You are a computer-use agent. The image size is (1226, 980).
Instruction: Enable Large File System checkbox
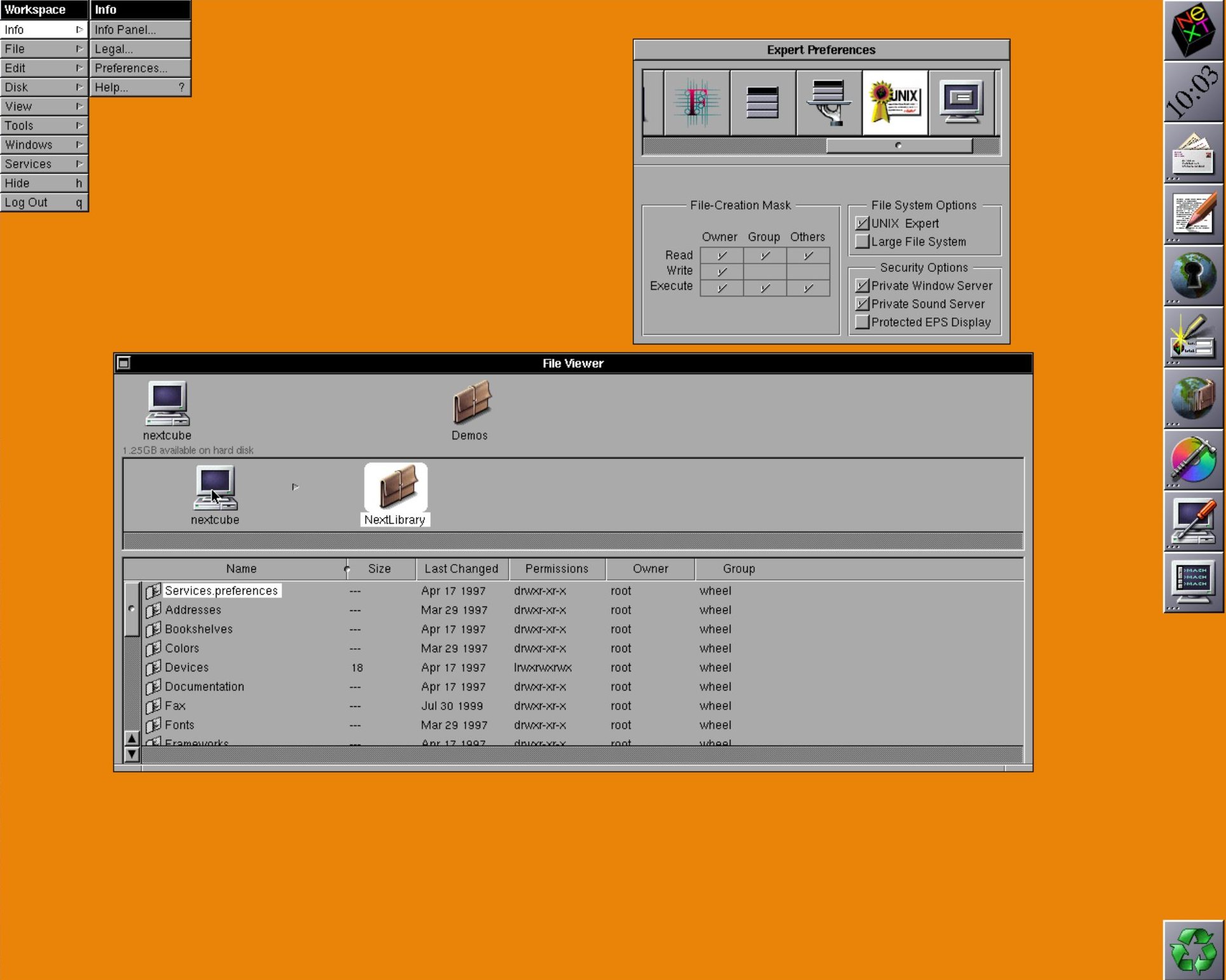862,242
